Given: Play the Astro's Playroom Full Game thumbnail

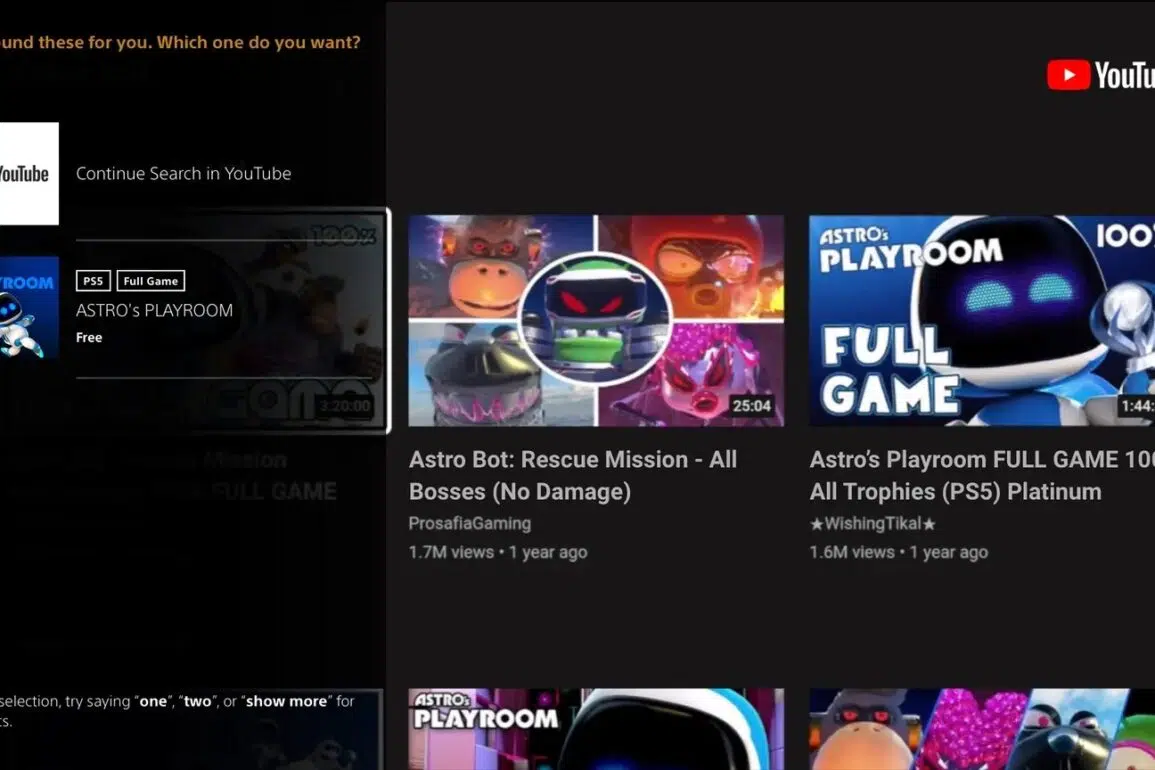Looking at the screenshot, I should coord(981,320).
